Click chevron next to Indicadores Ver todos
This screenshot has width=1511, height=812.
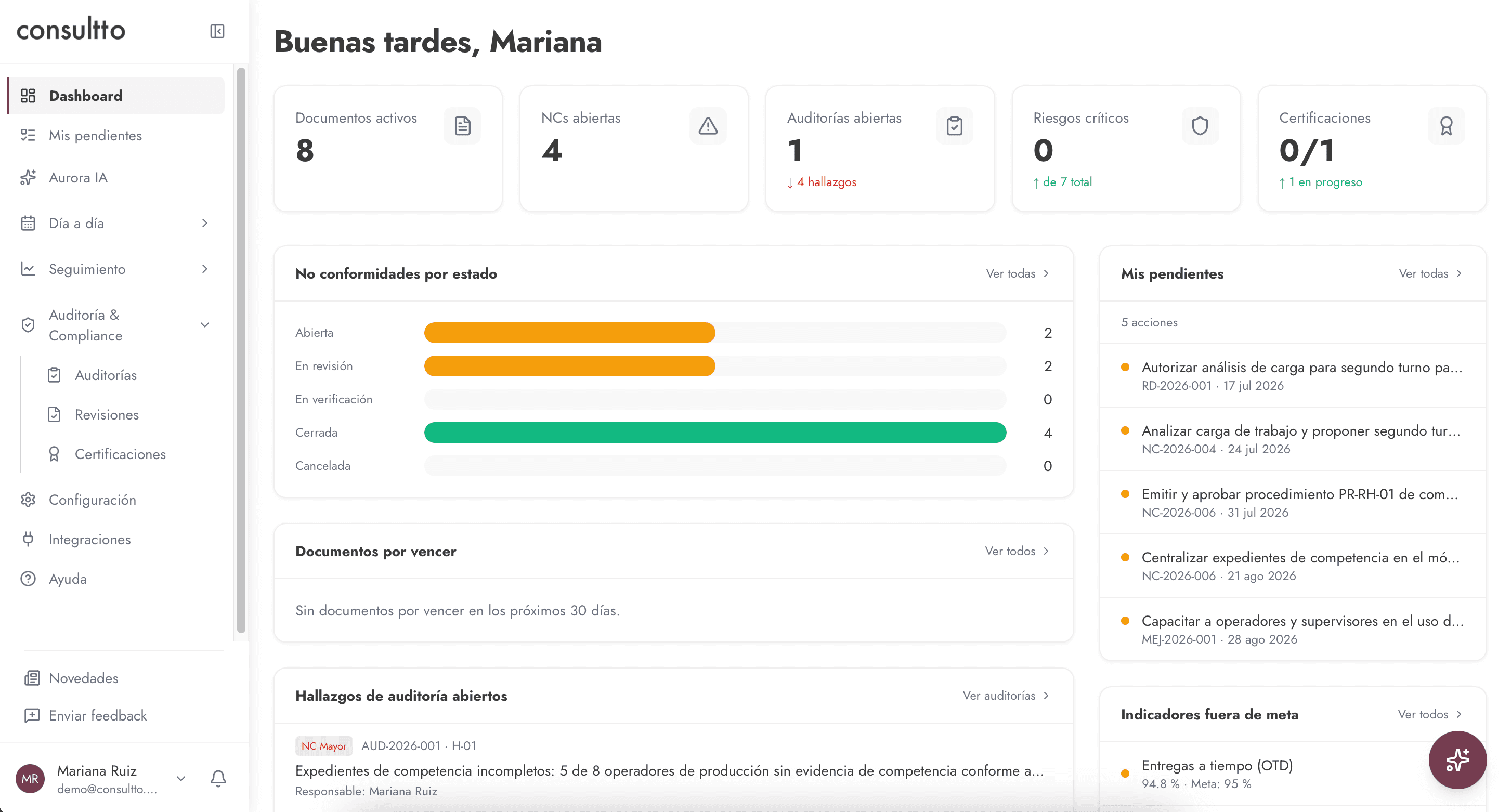point(1460,714)
